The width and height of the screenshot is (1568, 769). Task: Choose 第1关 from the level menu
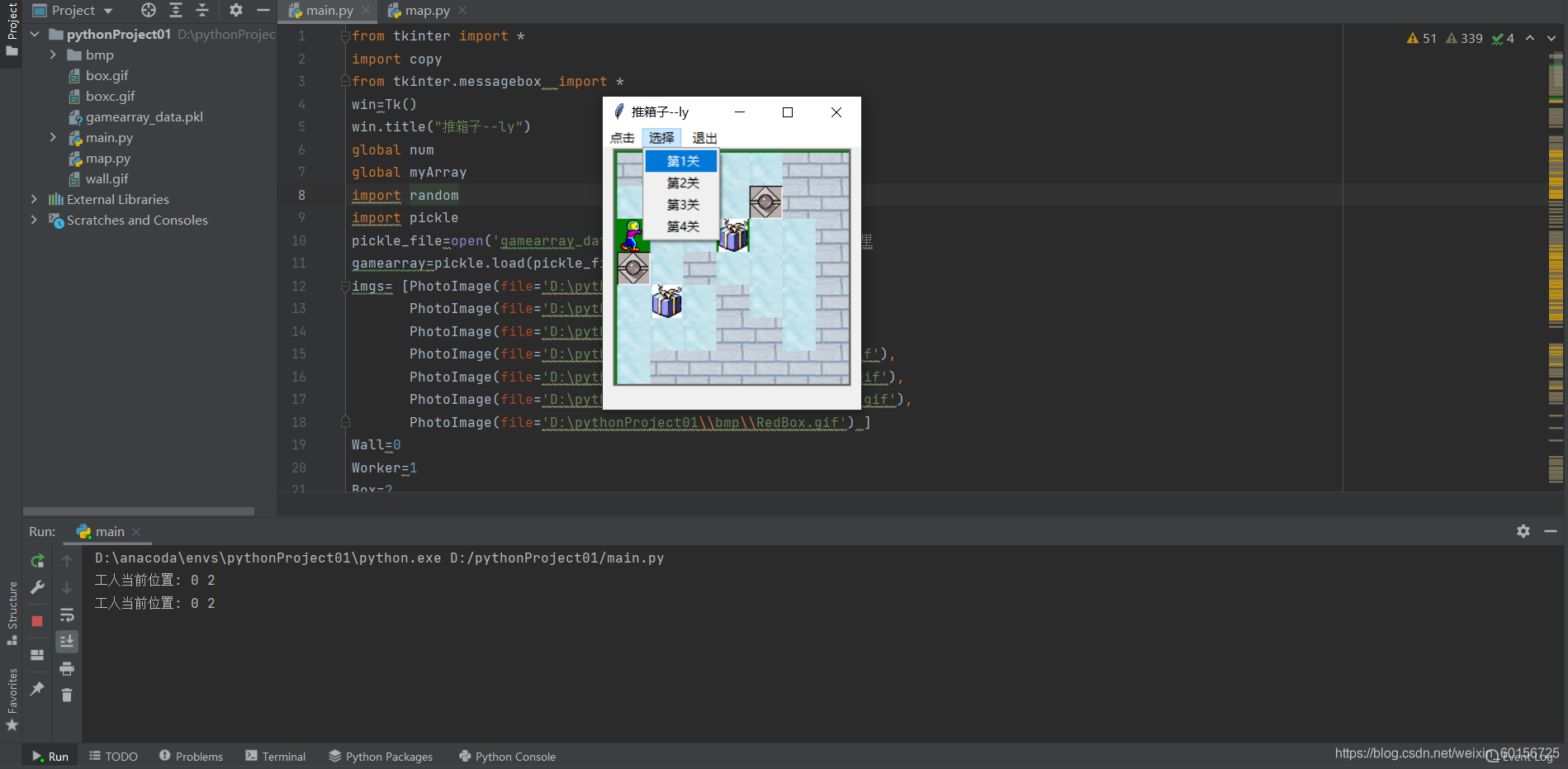coord(682,161)
